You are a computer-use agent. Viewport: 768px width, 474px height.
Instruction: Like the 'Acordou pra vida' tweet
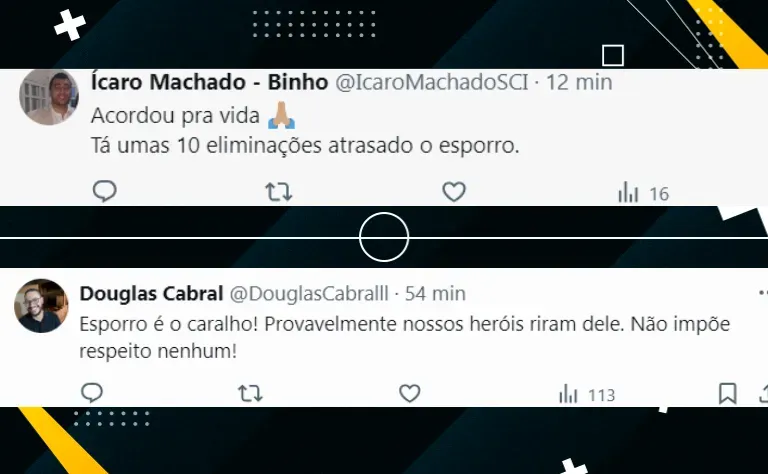coord(454,191)
